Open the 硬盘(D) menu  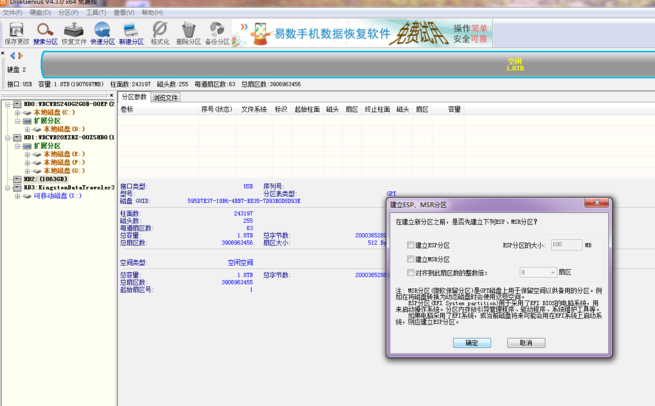(x=39, y=13)
